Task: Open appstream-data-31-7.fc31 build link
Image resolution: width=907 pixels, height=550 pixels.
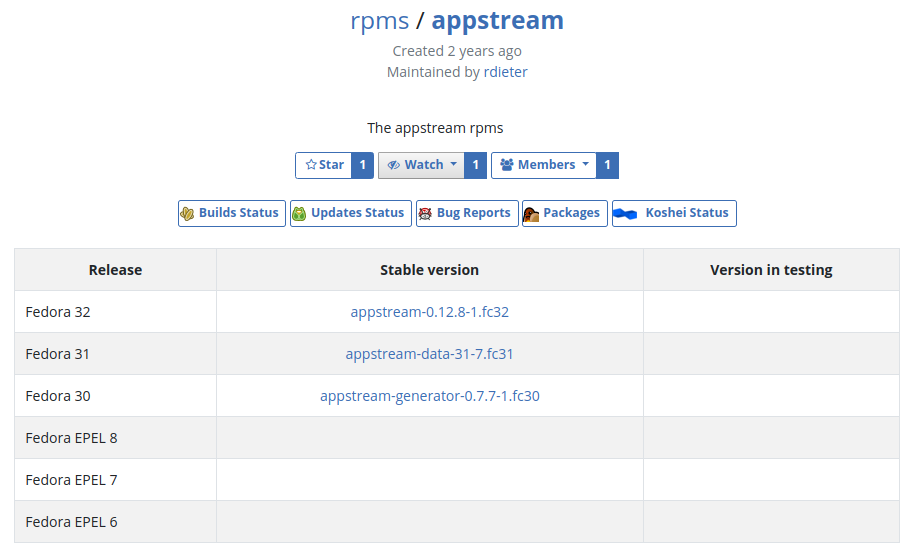Action: coord(429,354)
